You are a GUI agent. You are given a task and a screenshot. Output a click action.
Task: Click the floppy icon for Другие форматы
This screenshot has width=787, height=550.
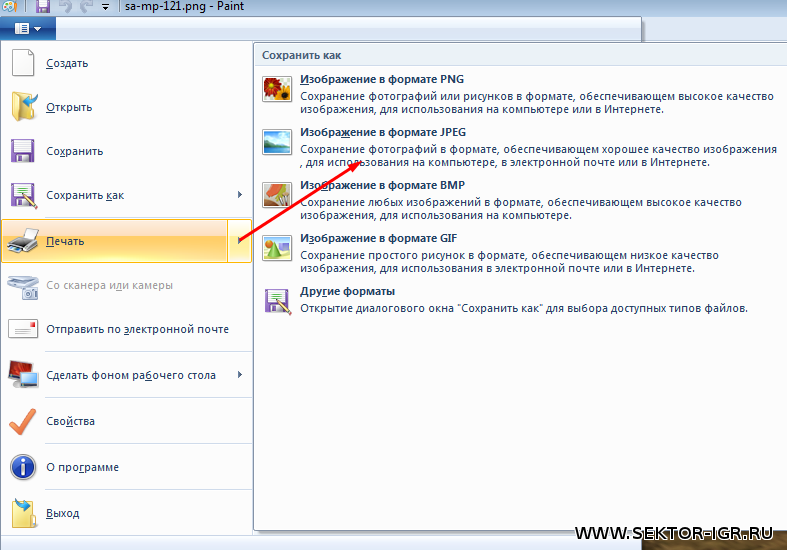click(x=278, y=302)
